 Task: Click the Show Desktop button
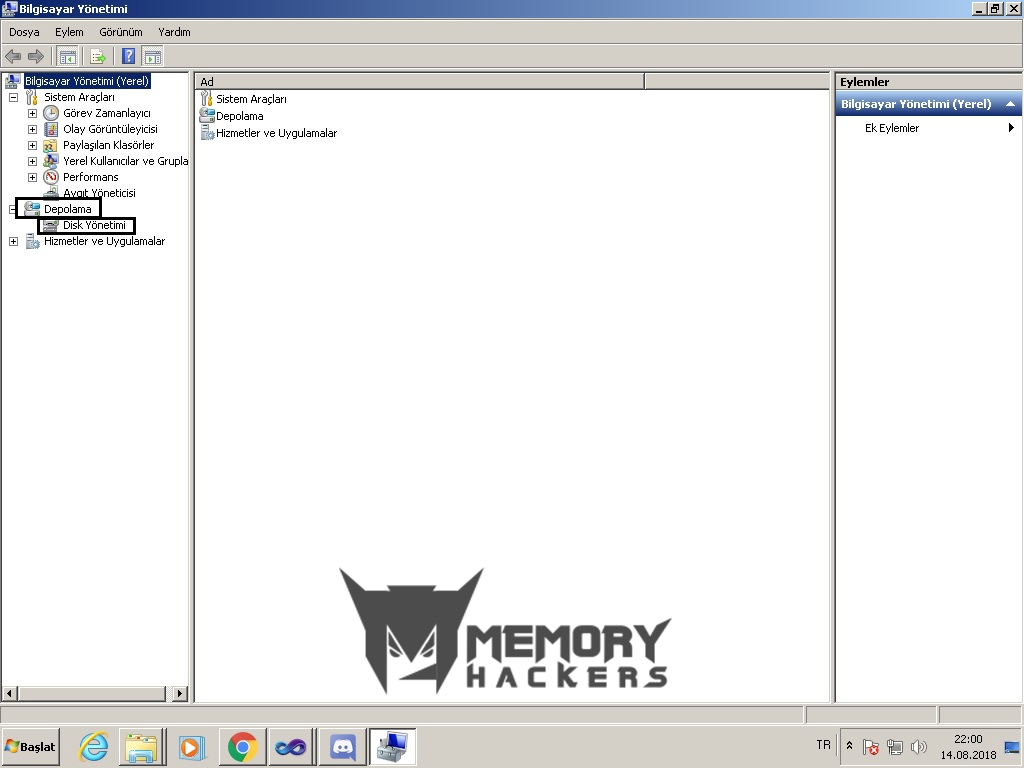(x=1012, y=747)
